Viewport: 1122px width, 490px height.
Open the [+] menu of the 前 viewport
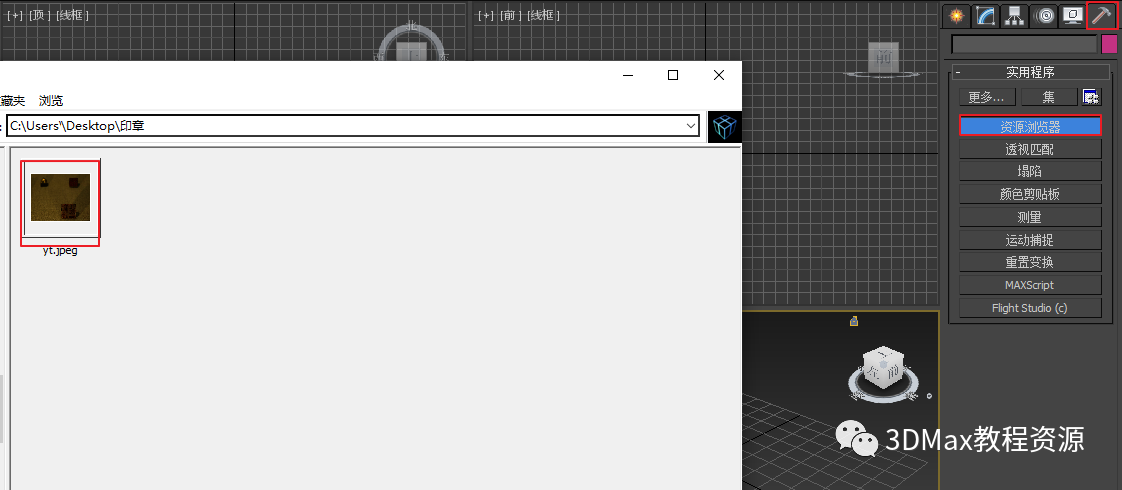pyautogui.click(x=486, y=15)
